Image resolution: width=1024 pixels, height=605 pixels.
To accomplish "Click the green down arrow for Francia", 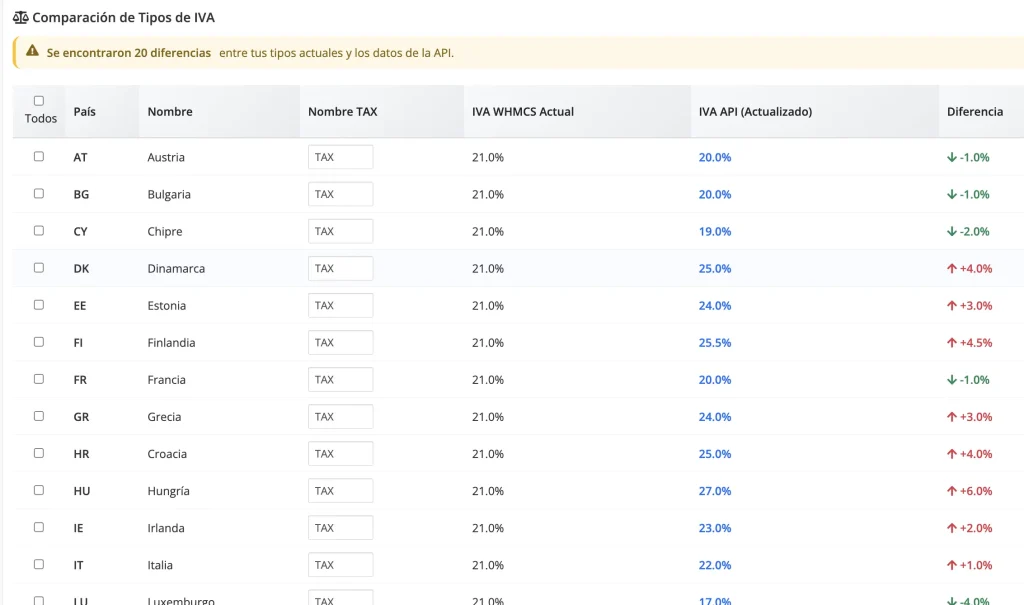I will tap(951, 380).
